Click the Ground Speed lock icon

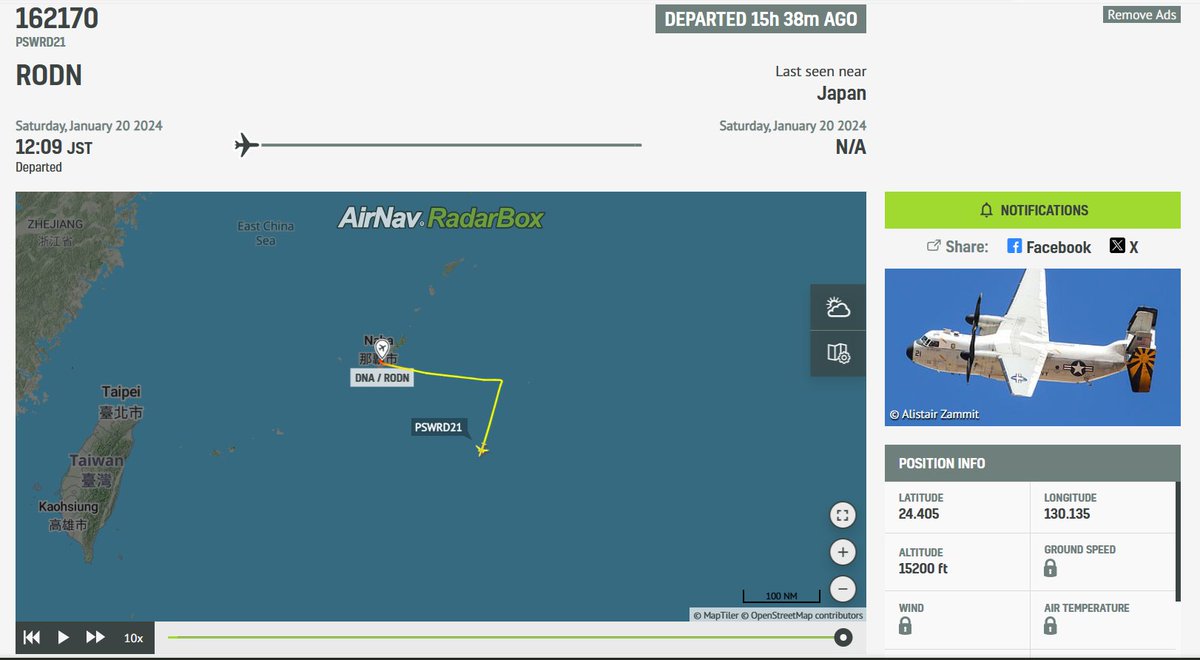[1050, 568]
